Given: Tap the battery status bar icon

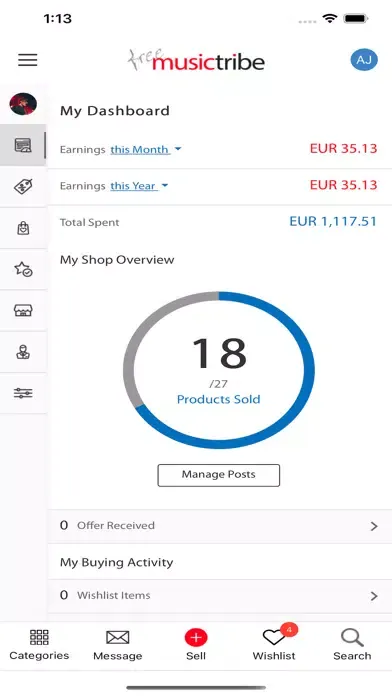Looking at the screenshot, I should point(356,18).
